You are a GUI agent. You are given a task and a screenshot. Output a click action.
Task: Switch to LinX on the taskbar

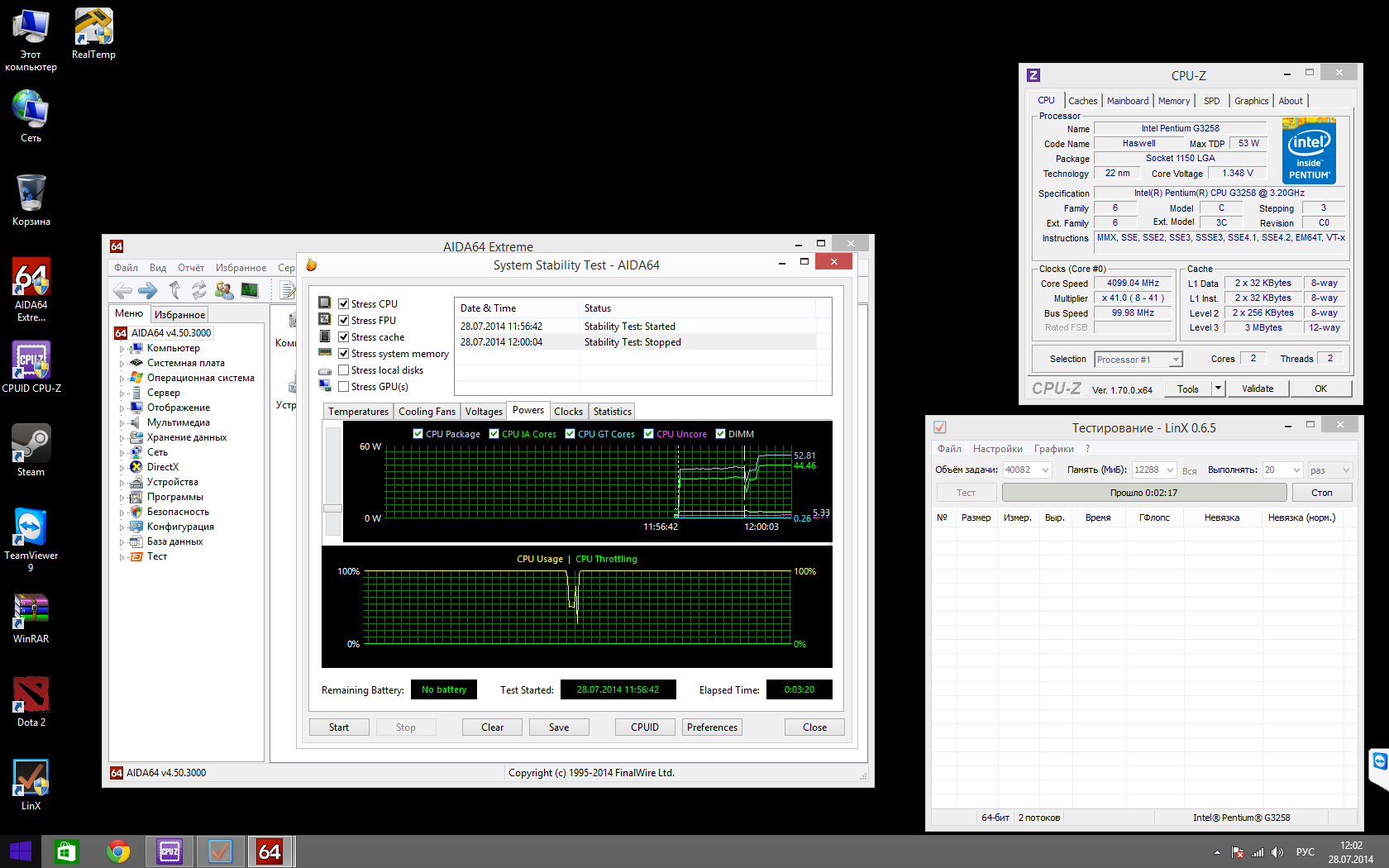tap(220, 851)
